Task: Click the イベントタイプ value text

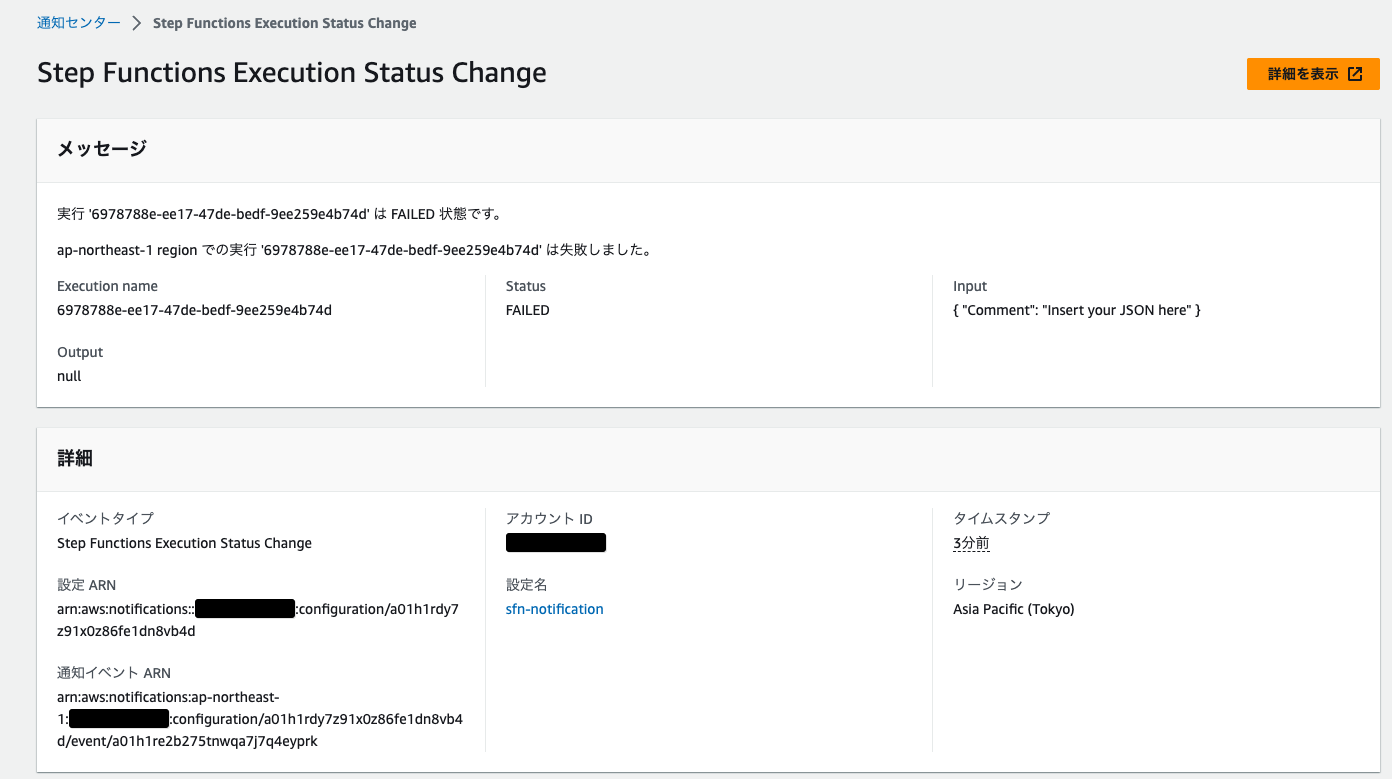Action: coord(184,542)
